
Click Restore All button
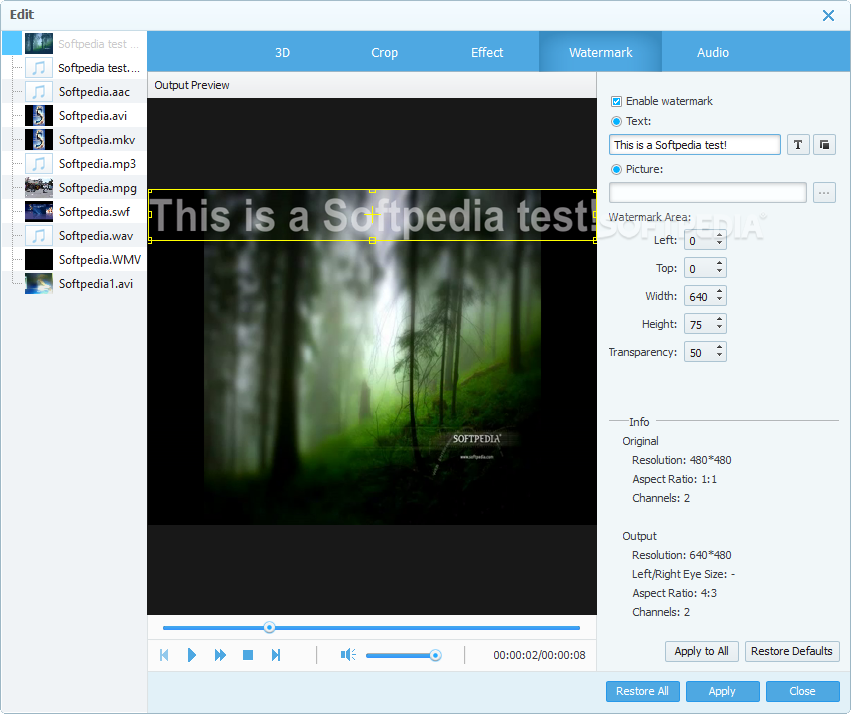[x=642, y=691]
